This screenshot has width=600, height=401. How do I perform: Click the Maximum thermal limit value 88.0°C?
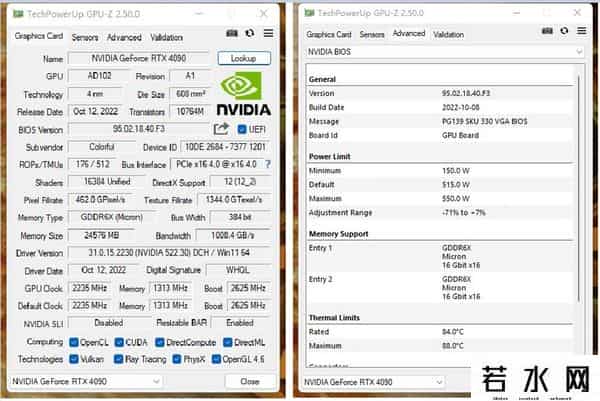(453, 346)
